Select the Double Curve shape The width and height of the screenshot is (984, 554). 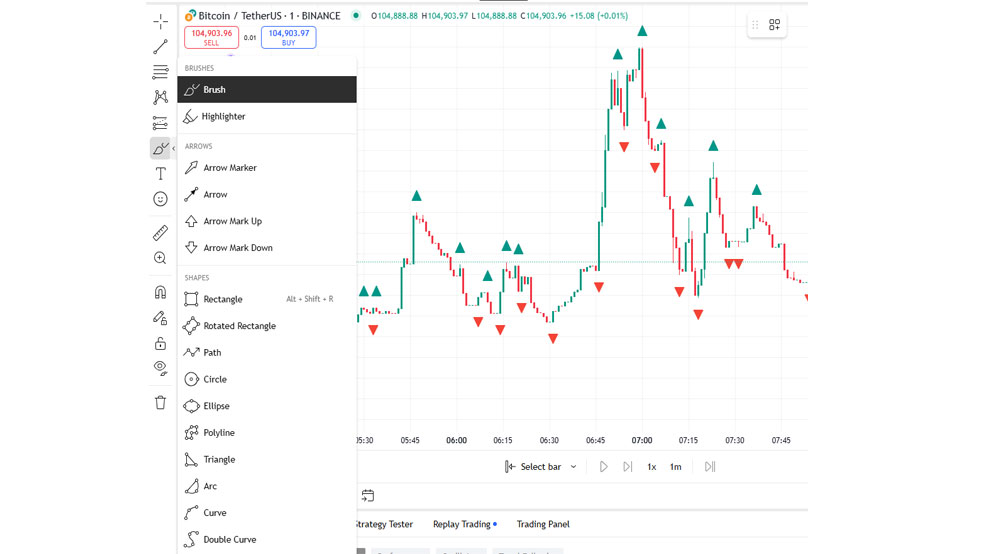[x=267, y=539]
